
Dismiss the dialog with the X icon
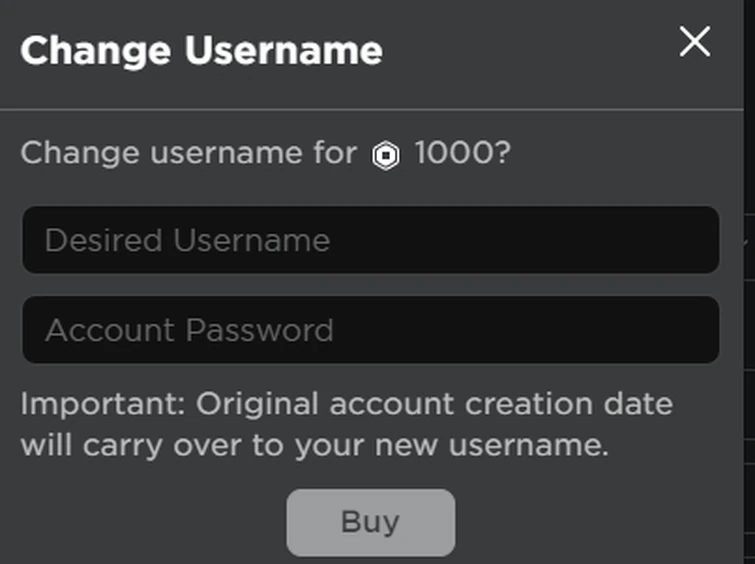694,42
